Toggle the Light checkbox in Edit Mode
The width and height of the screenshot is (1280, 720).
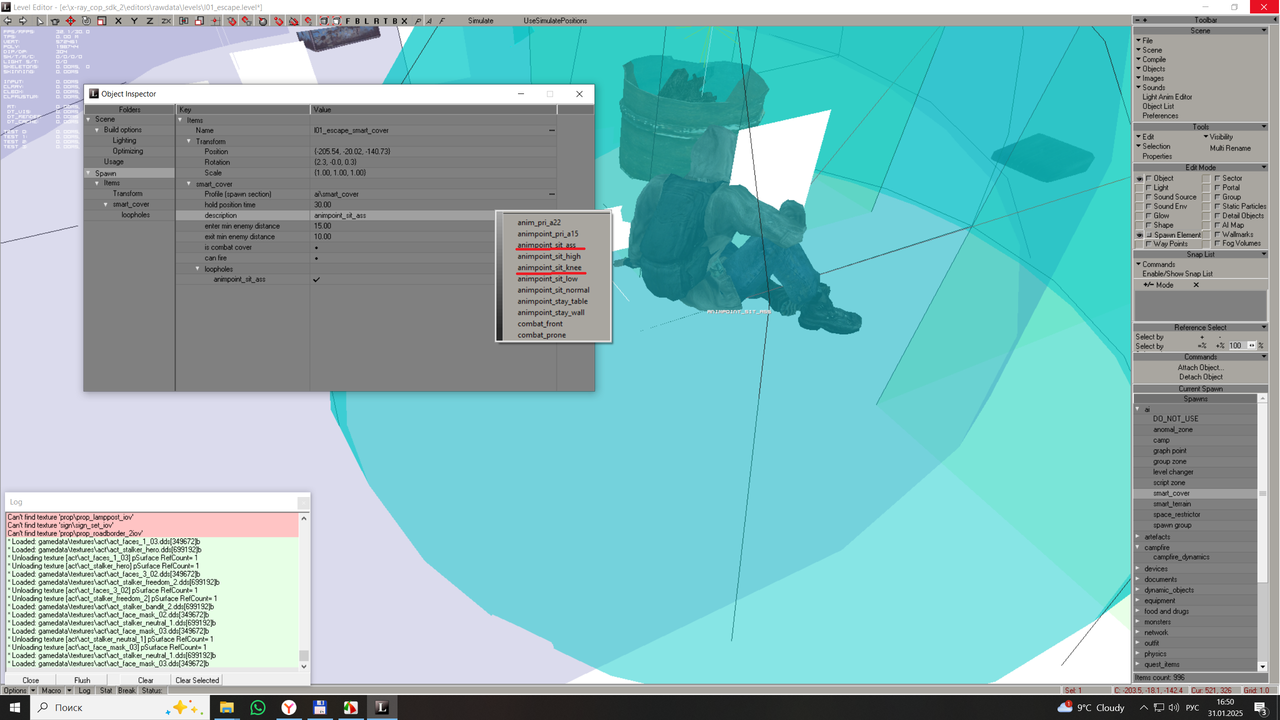[x=1148, y=187]
